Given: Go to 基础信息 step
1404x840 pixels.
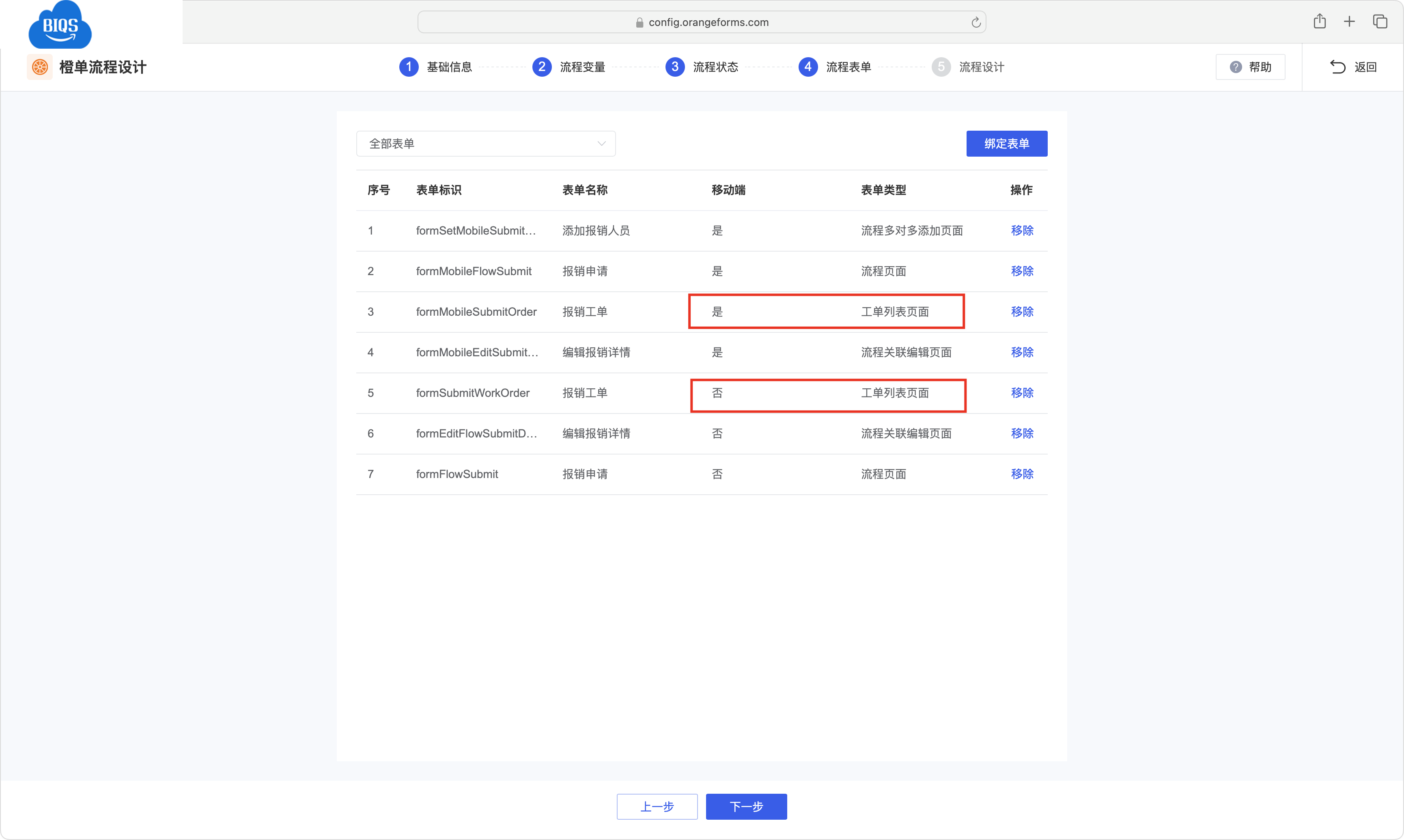Looking at the screenshot, I should tap(449, 67).
